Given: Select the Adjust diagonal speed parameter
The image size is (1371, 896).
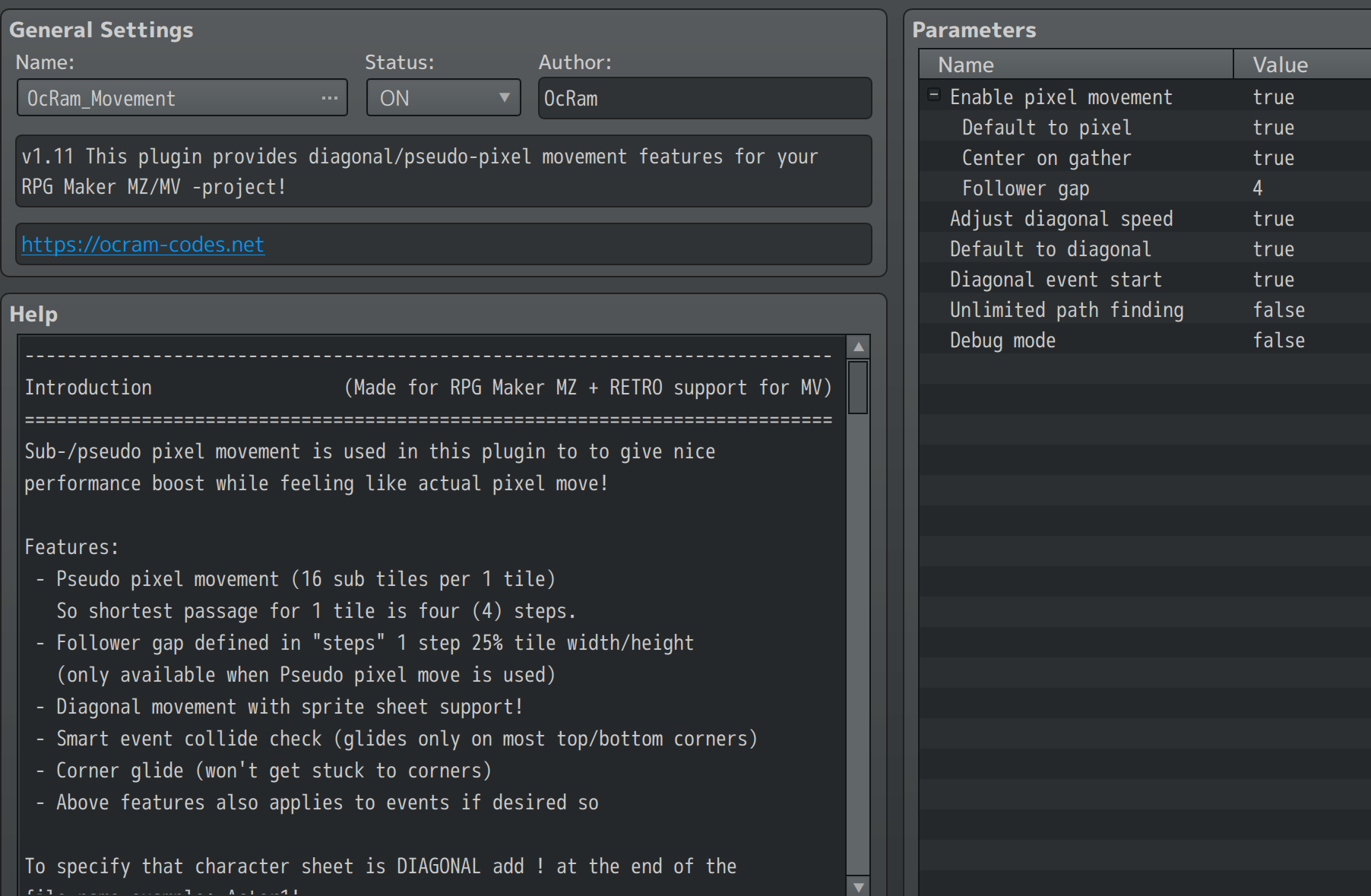Looking at the screenshot, I should pos(1145,218).
